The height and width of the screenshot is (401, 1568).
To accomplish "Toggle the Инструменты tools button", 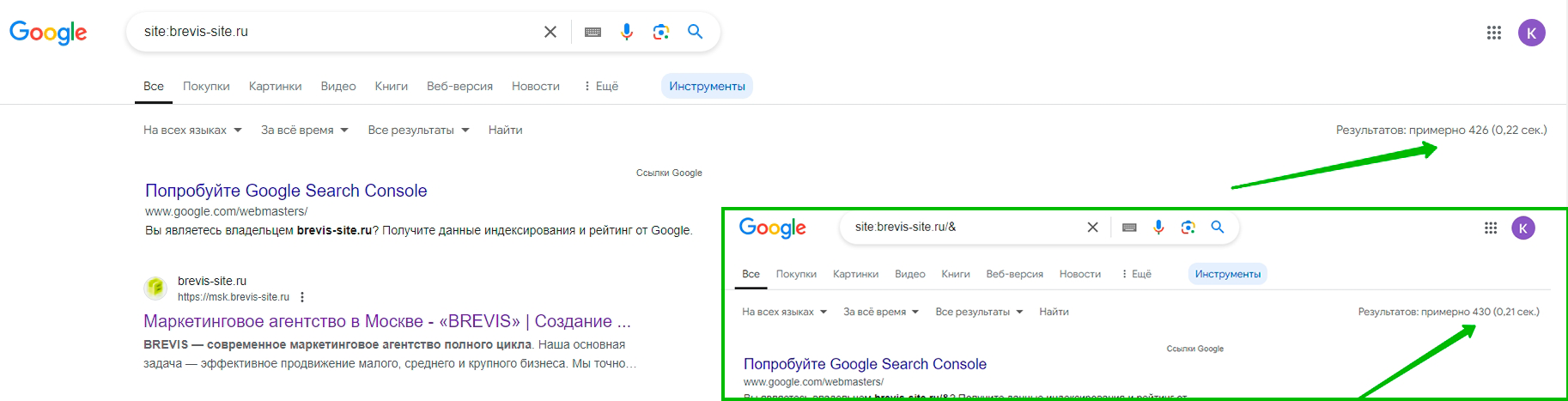I will [707, 87].
